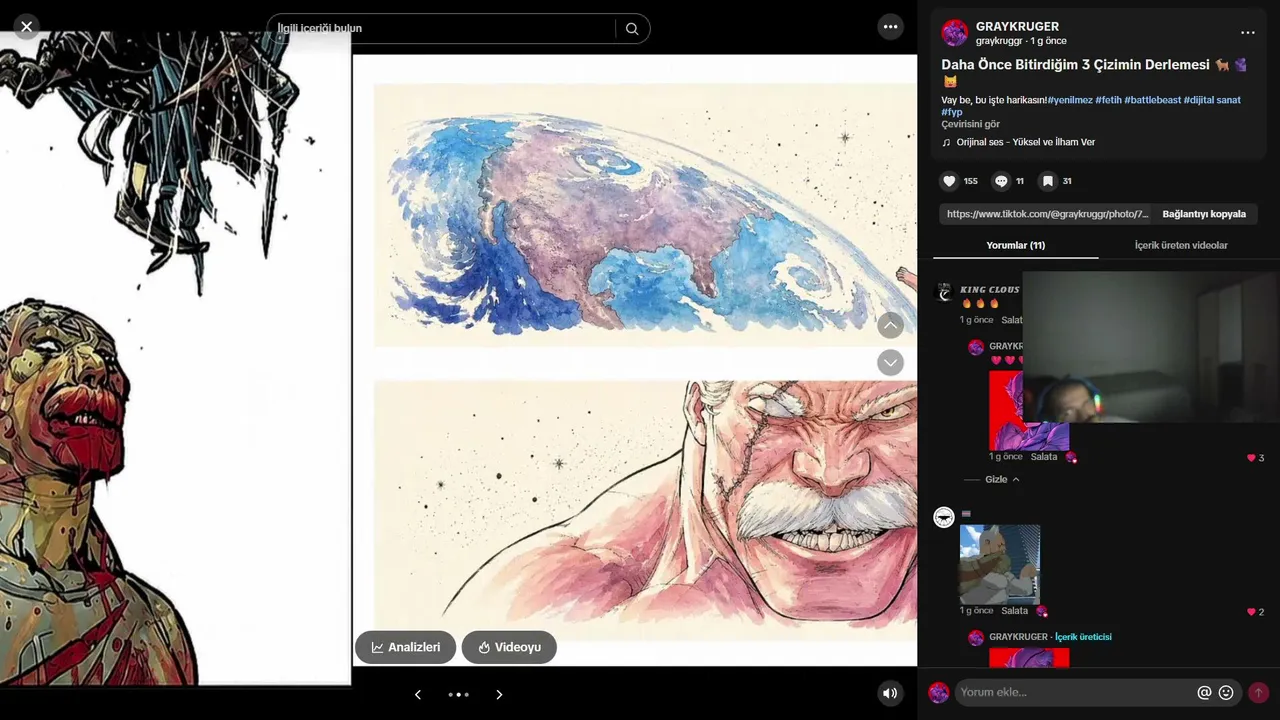Send the comment with the arrow button
Viewport: 1280px width, 720px height.
(x=1258, y=692)
